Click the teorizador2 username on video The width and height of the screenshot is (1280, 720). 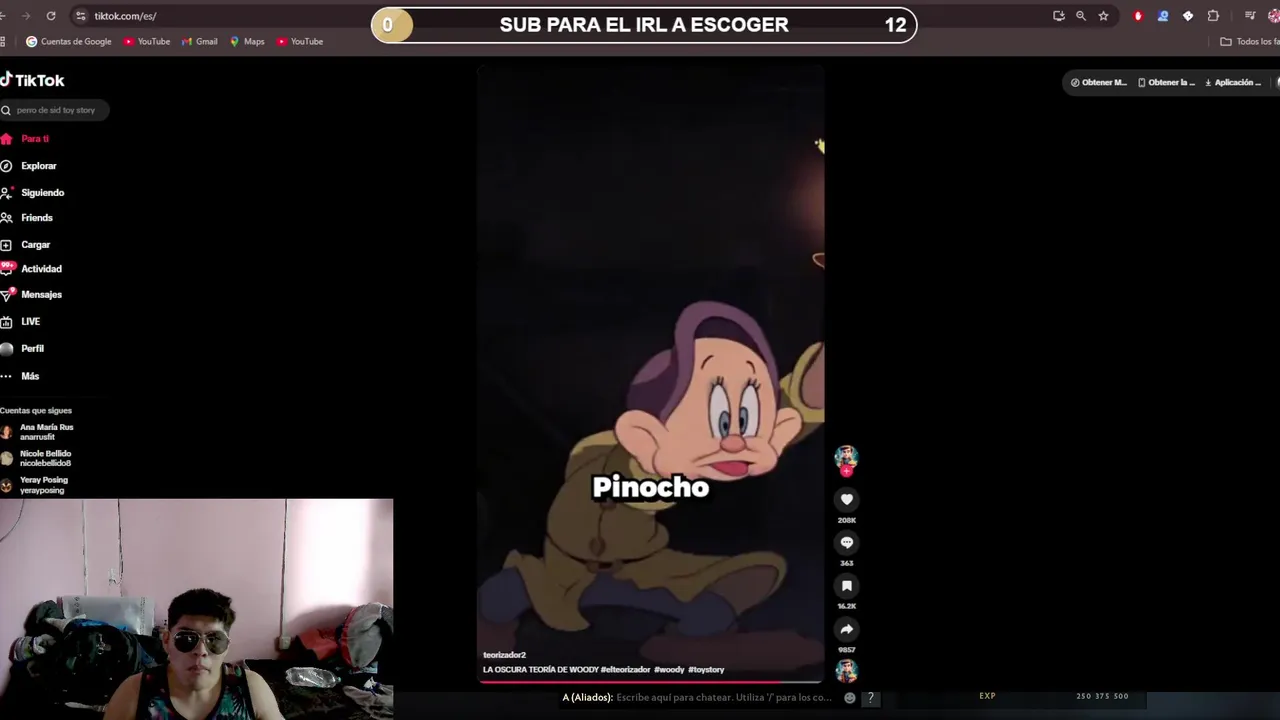pyautogui.click(x=504, y=655)
